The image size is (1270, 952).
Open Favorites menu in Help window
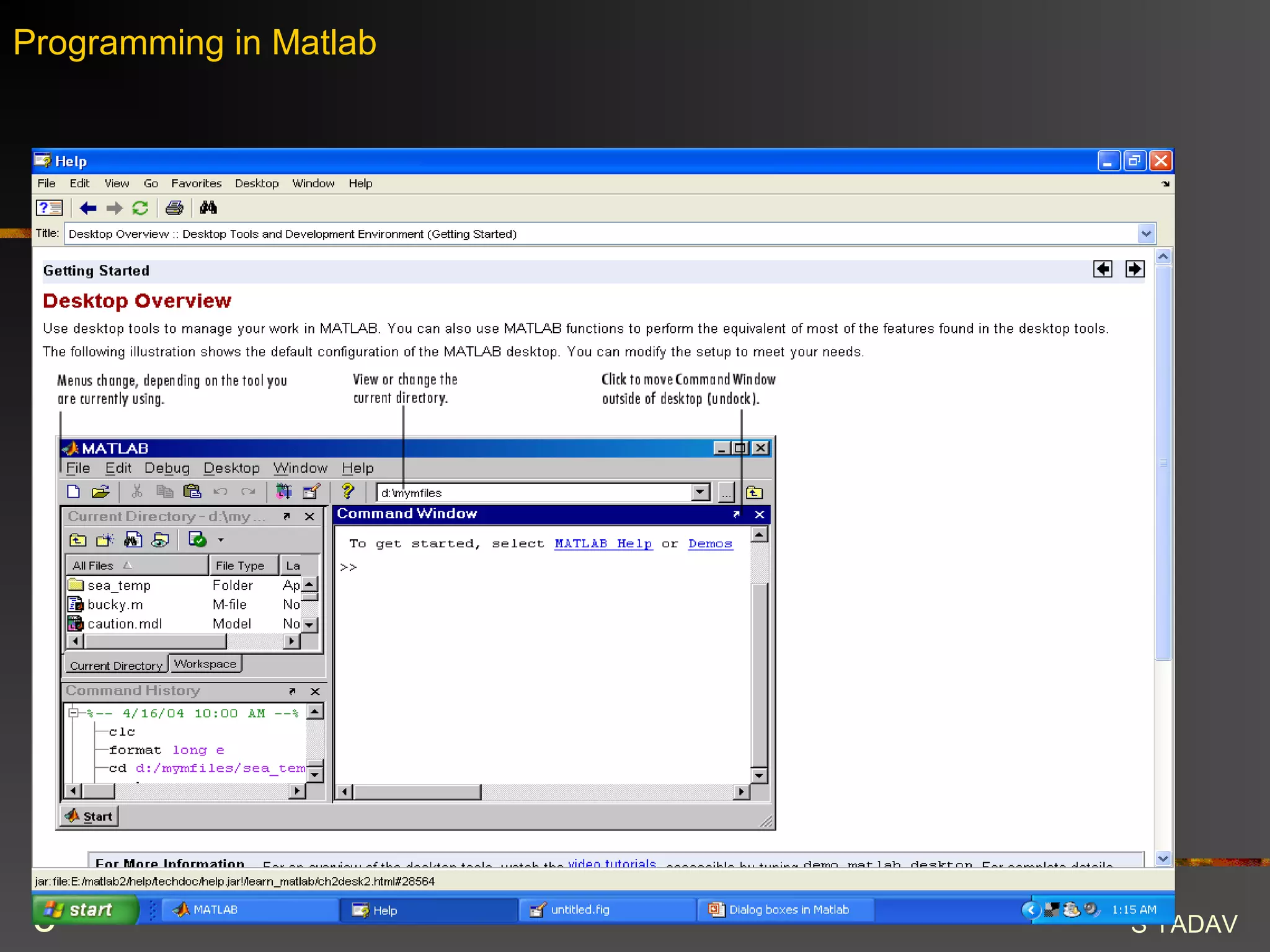pyautogui.click(x=196, y=183)
